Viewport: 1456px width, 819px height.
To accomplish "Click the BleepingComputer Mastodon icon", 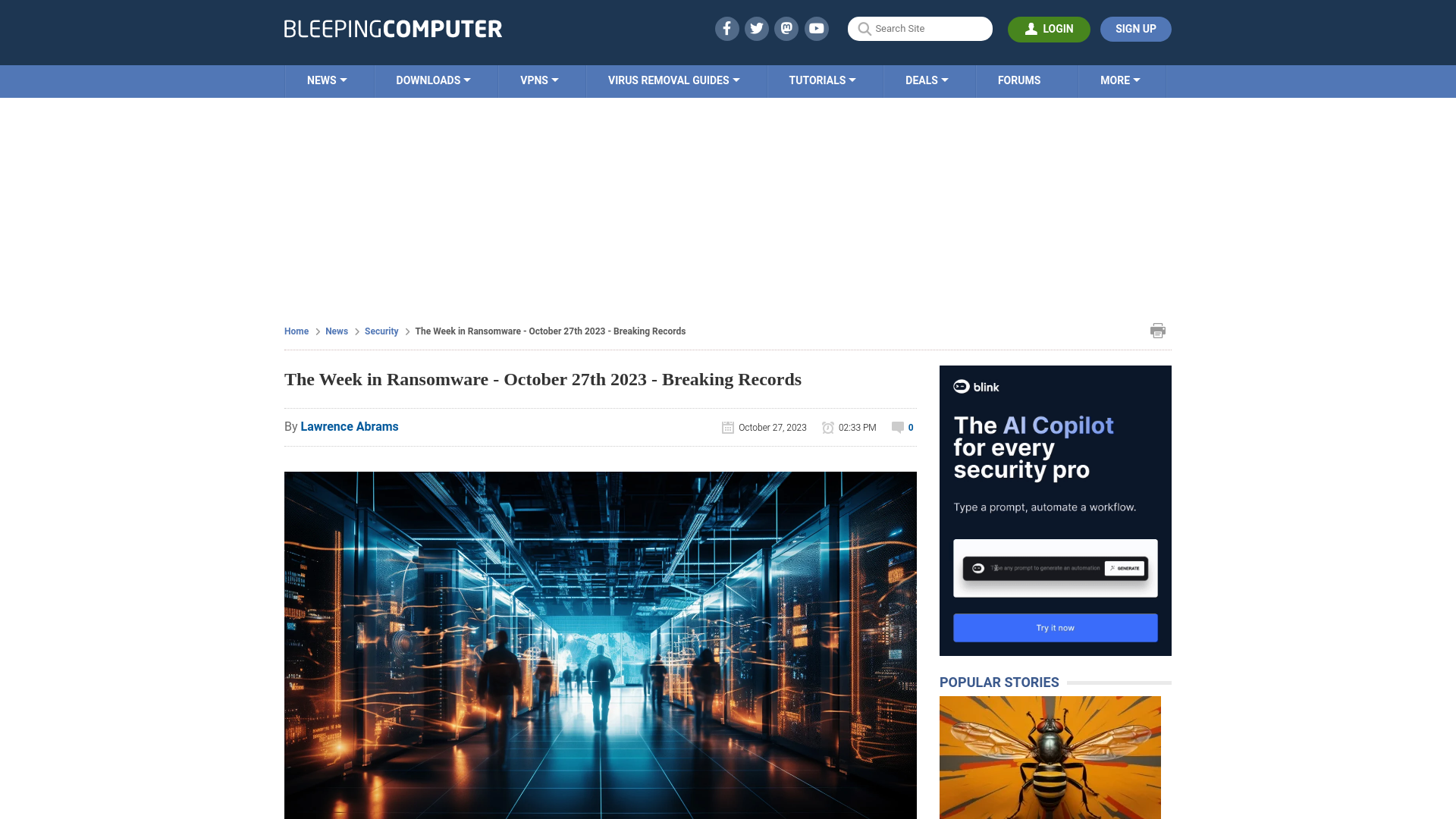I will click(787, 28).
